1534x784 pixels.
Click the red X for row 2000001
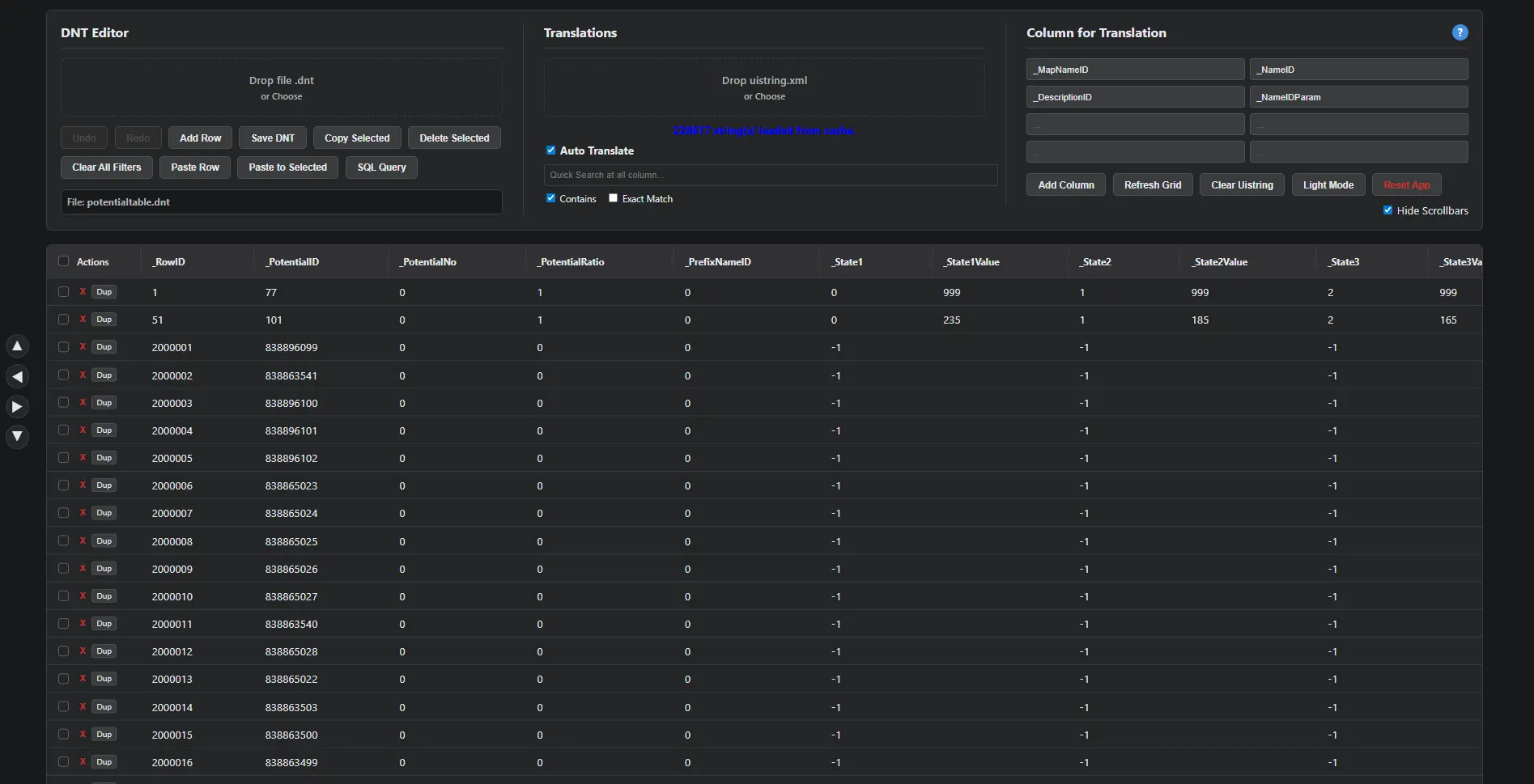[83, 347]
